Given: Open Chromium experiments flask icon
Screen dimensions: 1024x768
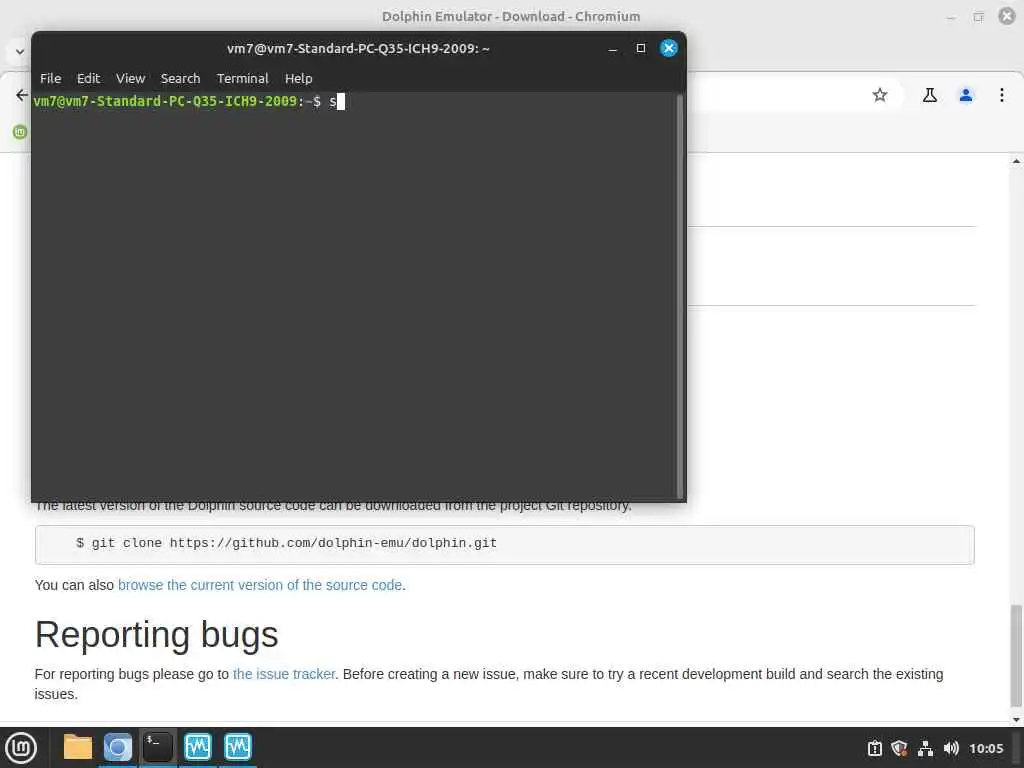Looking at the screenshot, I should pos(929,95).
